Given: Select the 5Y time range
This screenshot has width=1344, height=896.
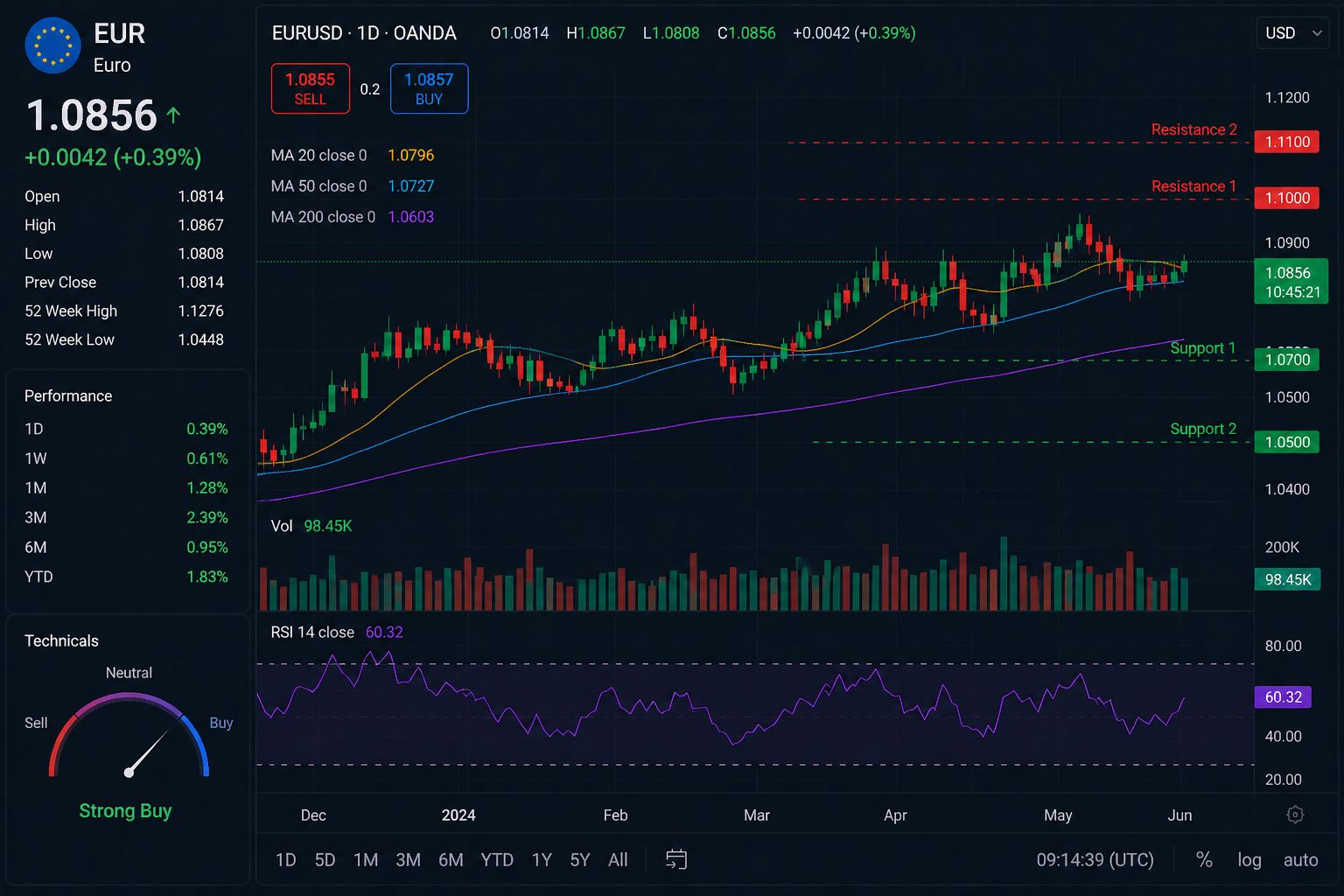Looking at the screenshot, I should click(580, 860).
